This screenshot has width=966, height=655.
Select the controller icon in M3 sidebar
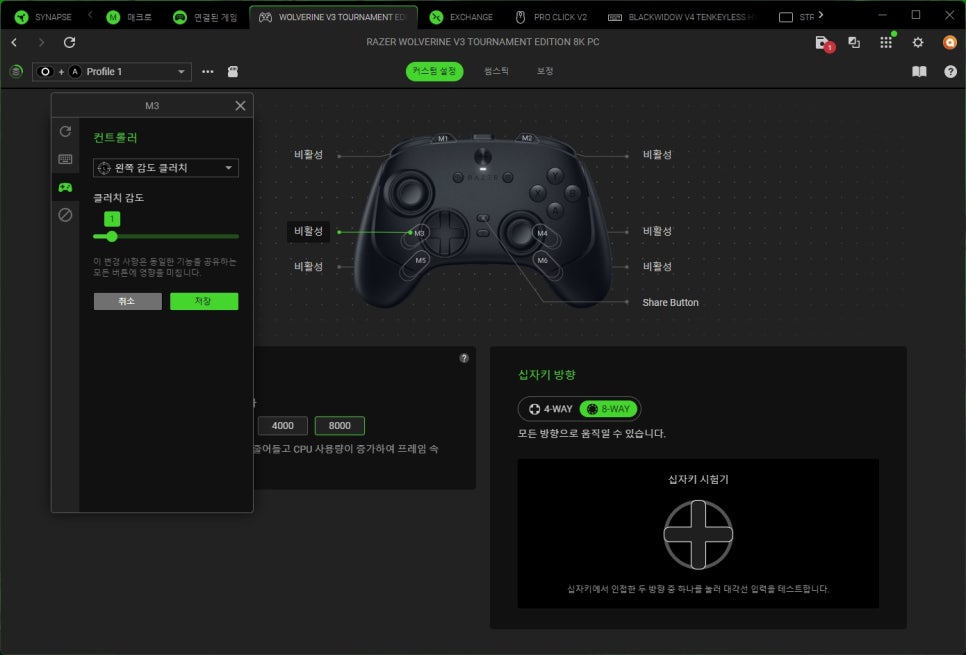[x=65, y=187]
